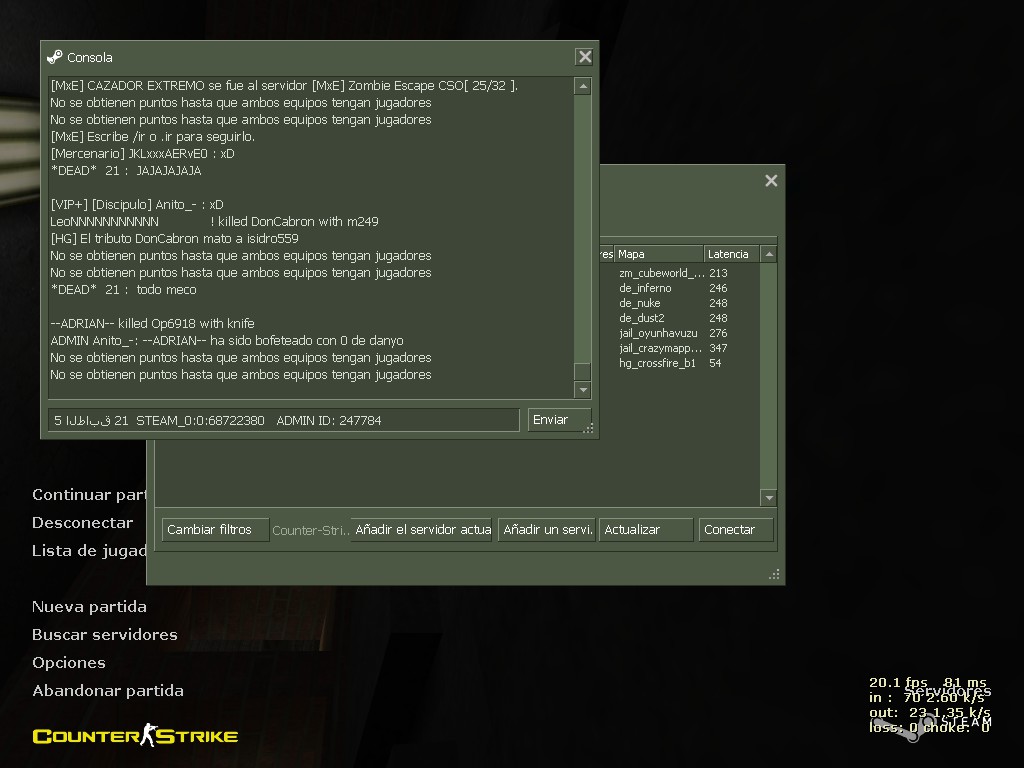Screen dimensions: 1024x768
Task: Click Continuar partida menu item
Action: pyautogui.click(x=89, y=495)
